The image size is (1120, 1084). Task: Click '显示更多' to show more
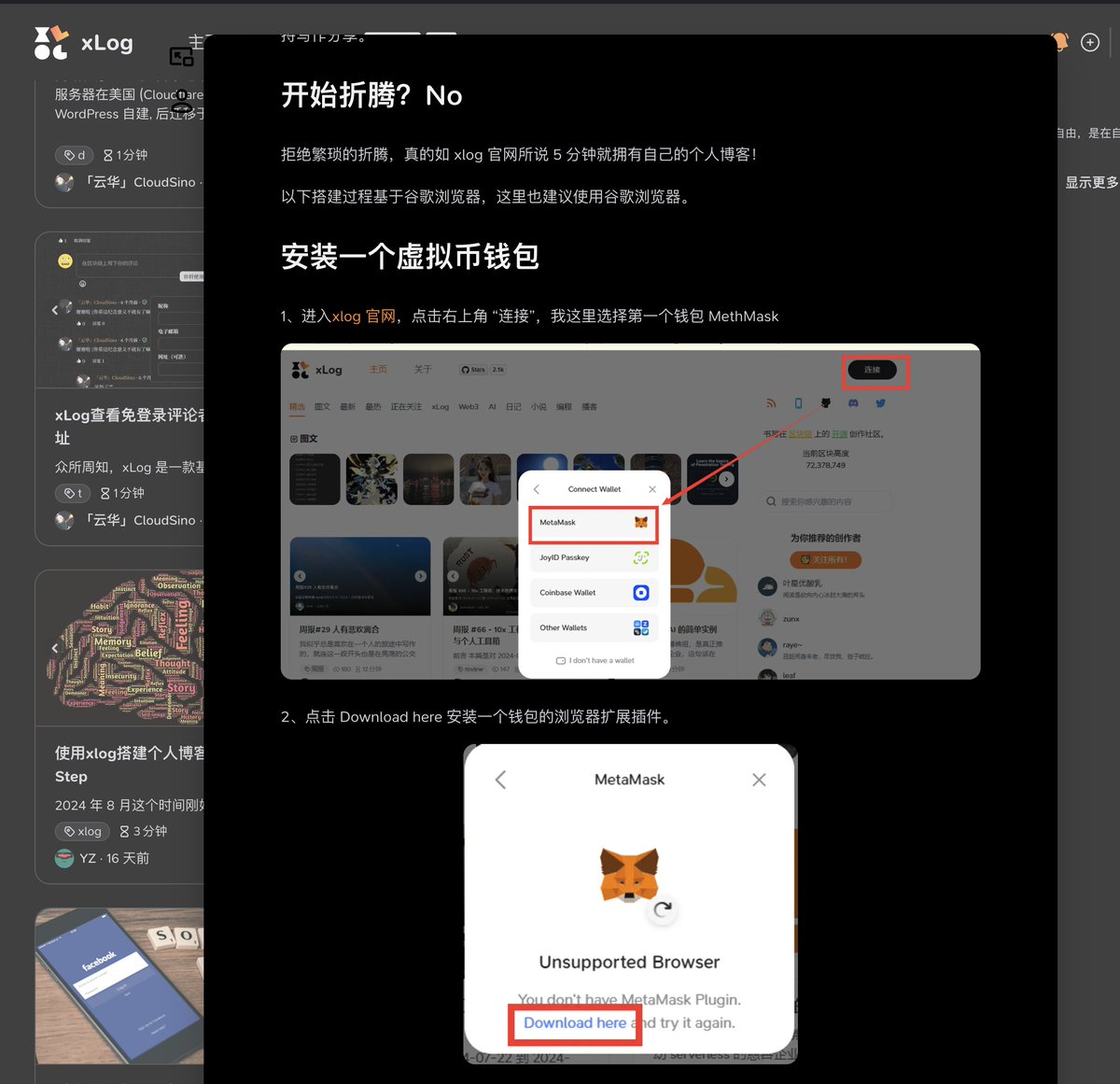pyautogui.click(x=1092, y=182)
